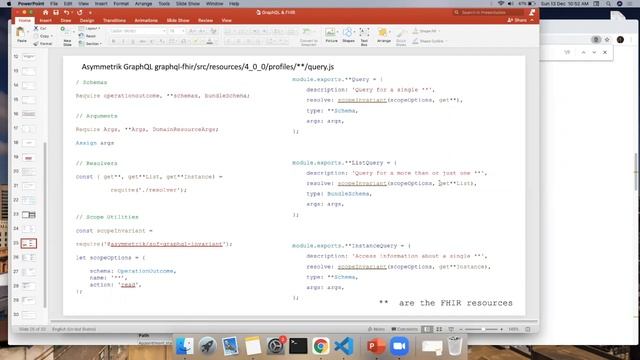Close the find bar in Chrome window
640x360 pixels.
[605, 52]
